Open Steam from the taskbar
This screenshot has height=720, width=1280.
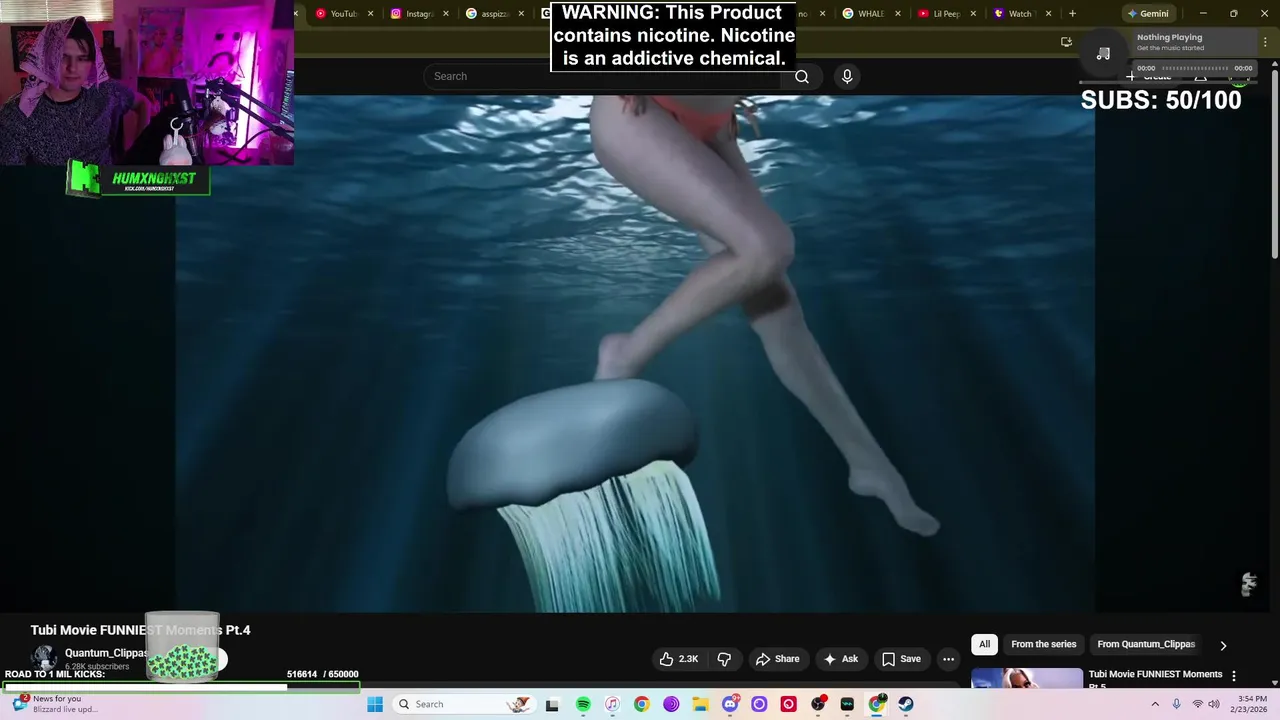tap(906, 704)
